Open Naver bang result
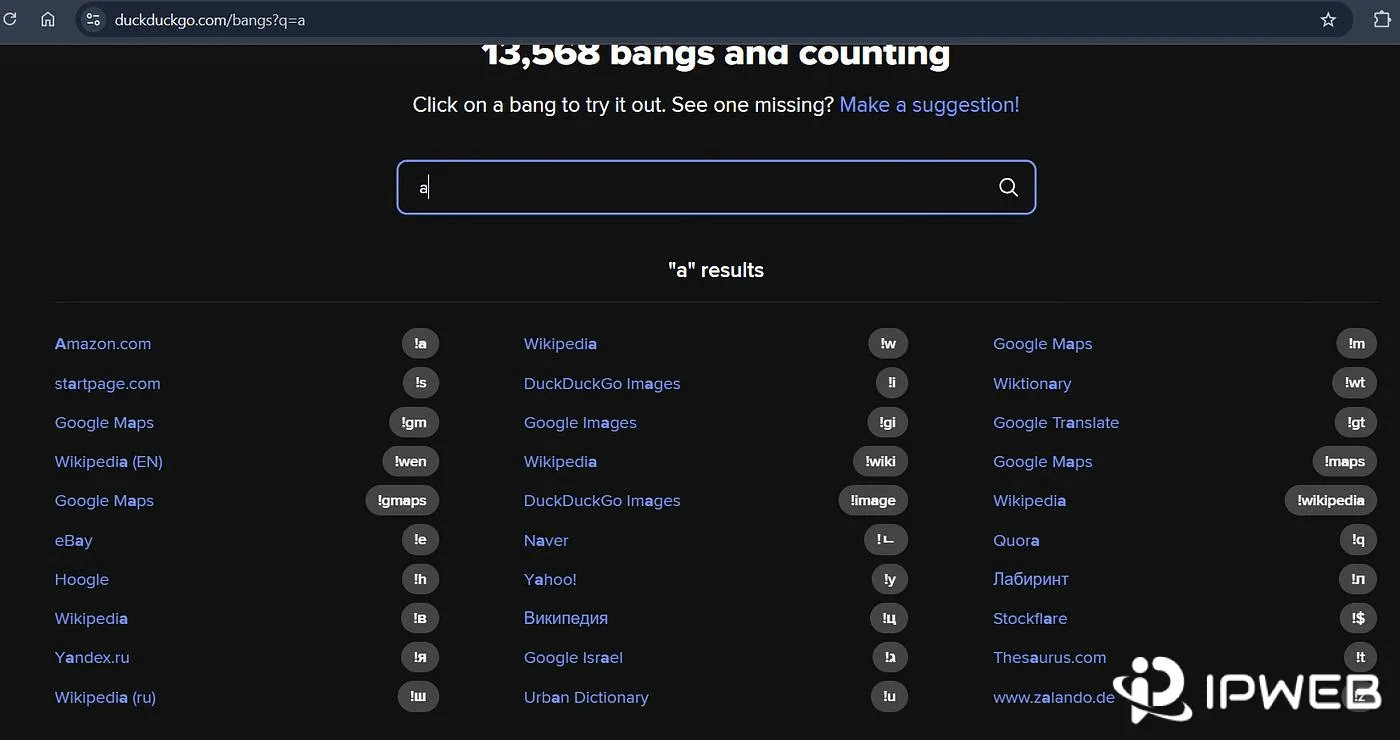The width and height of the screenshot is (1400, 740). [546, 540]
